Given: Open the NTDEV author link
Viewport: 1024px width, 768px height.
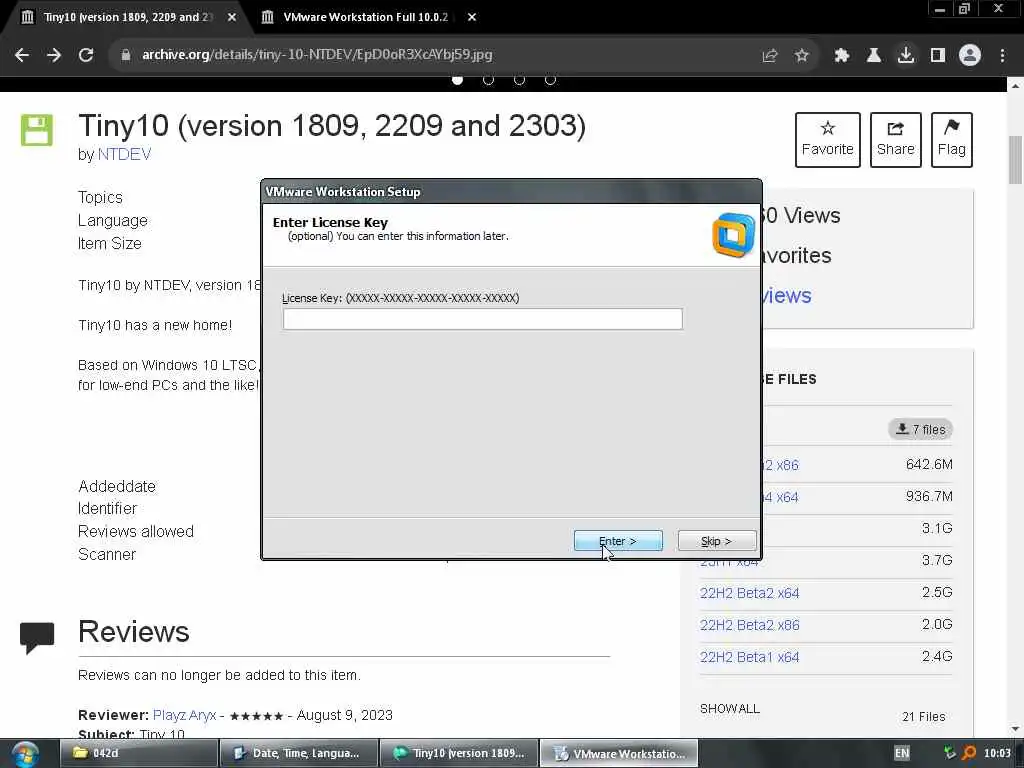Looking at the screenshot, I should pos(124,154).
